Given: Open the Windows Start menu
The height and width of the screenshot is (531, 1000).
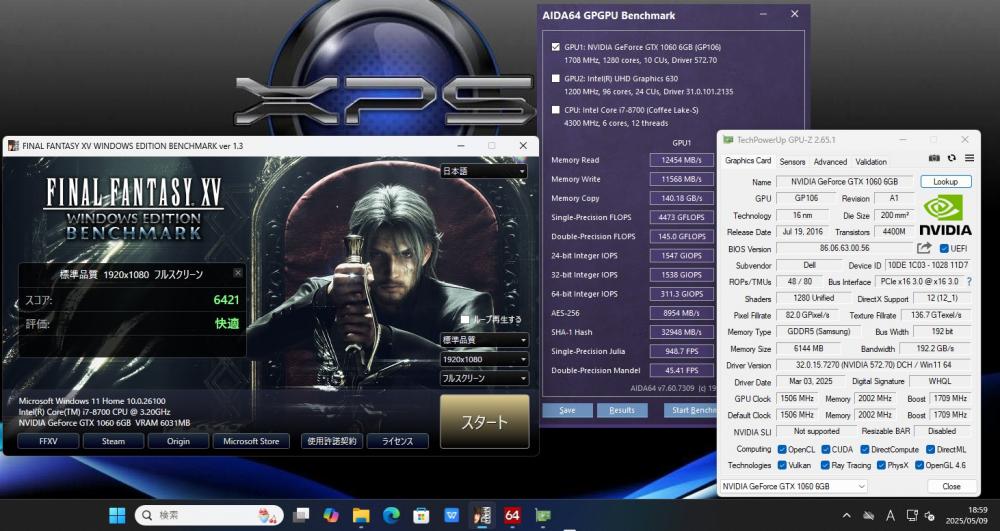Looking at the screenshot, I should click(117, 515).
